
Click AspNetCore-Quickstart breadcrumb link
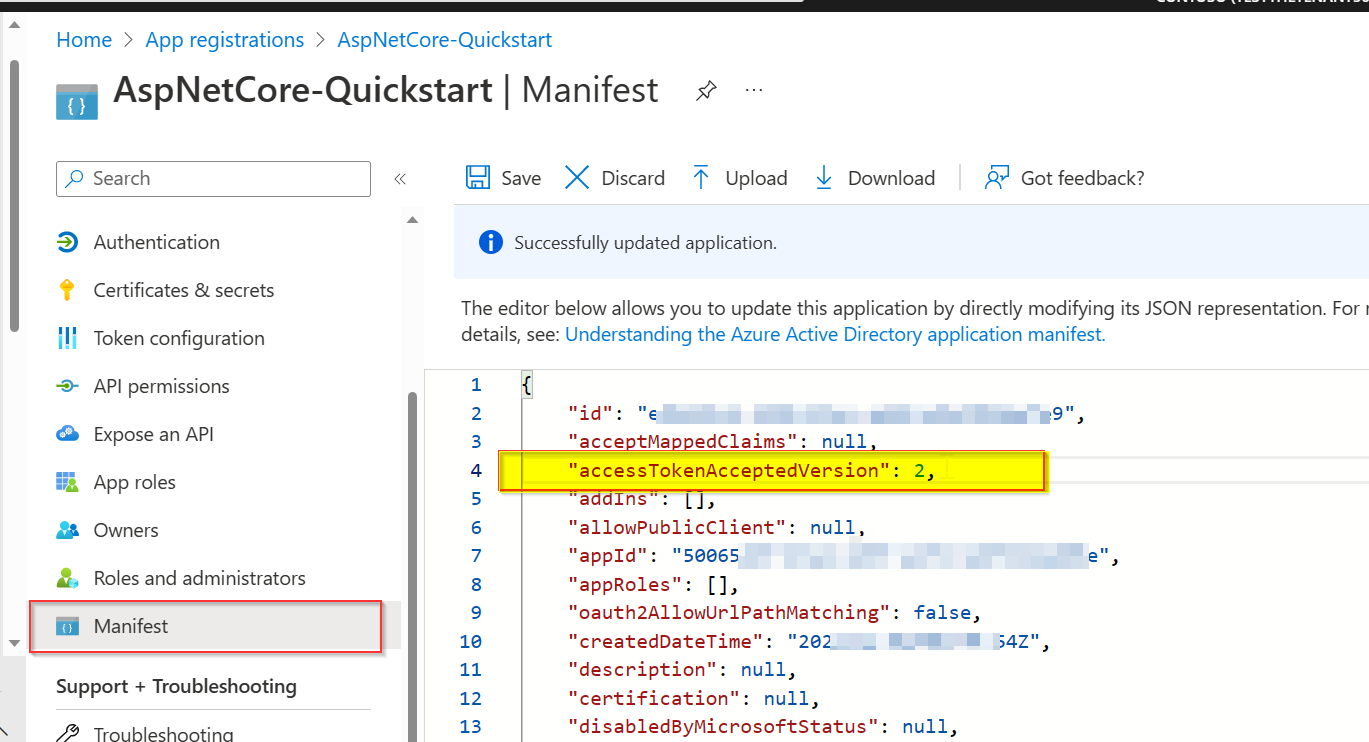[x=445, y=40]
